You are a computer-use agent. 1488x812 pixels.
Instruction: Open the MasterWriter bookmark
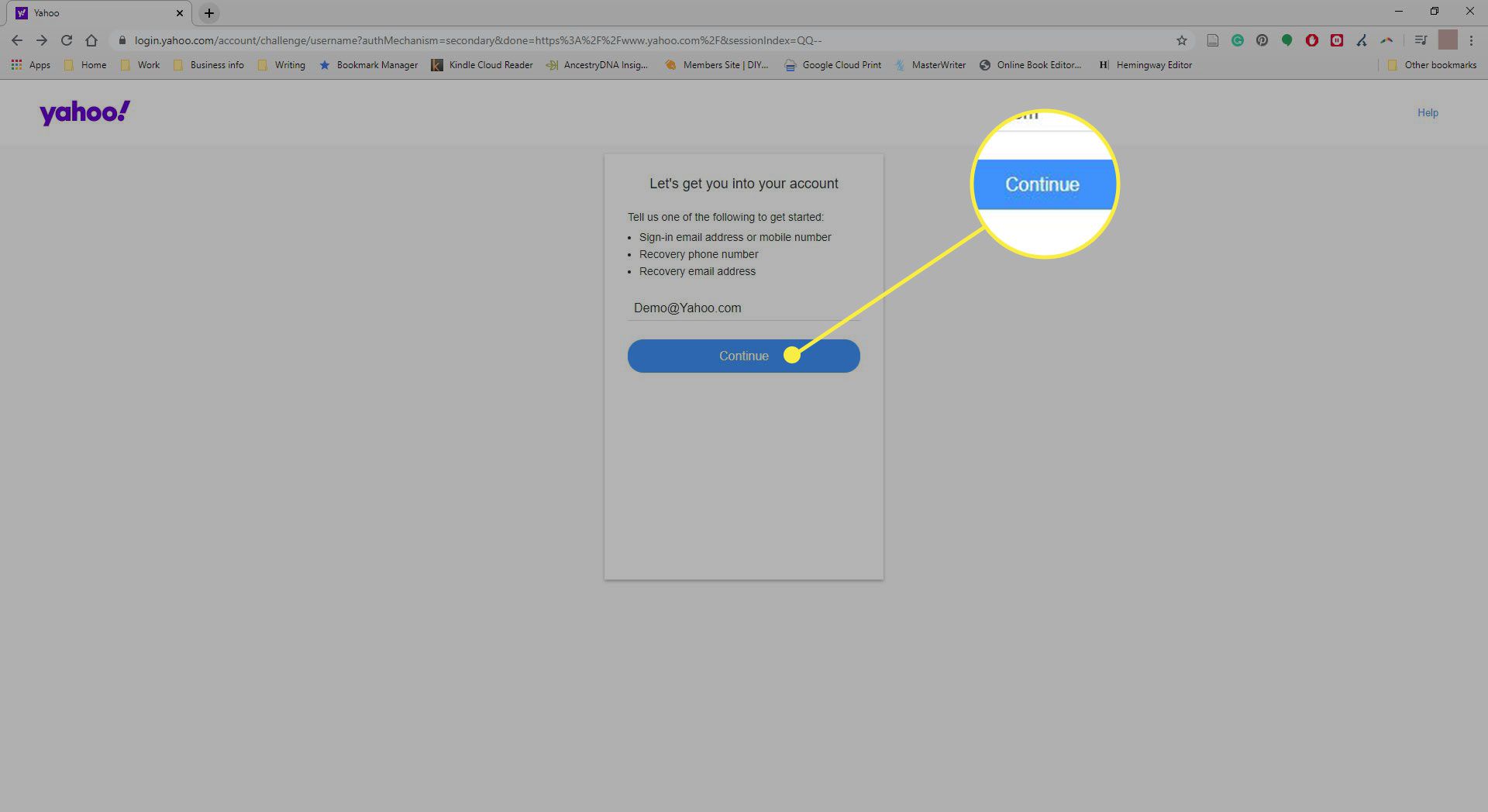[930, 65]
